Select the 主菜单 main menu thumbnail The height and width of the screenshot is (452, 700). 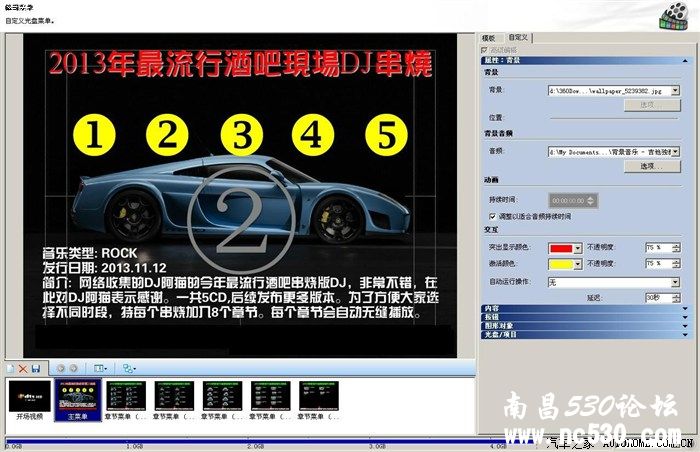tap(78, 400)
